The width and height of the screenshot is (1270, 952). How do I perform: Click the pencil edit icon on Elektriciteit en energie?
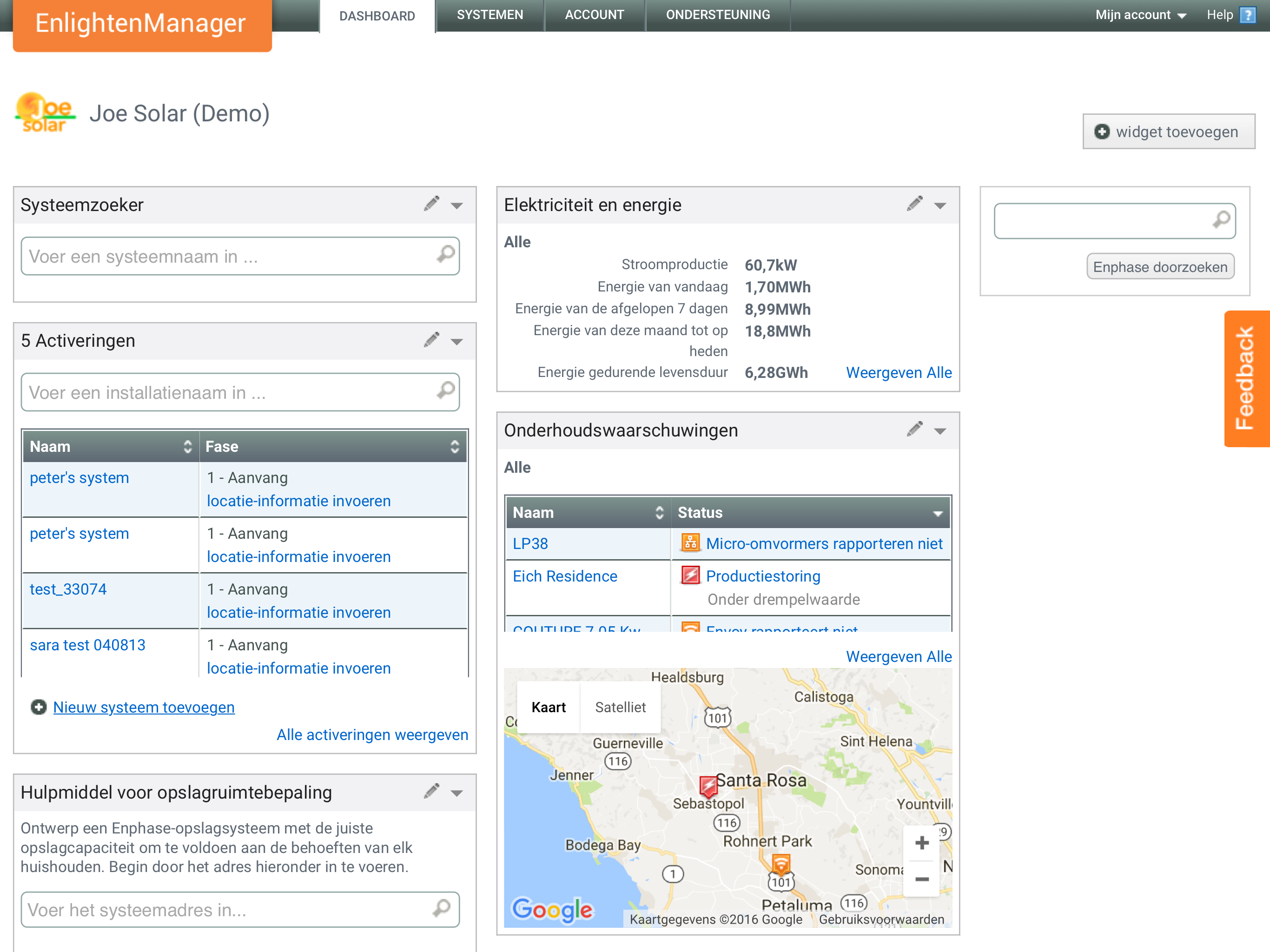[x=914, y=204]
